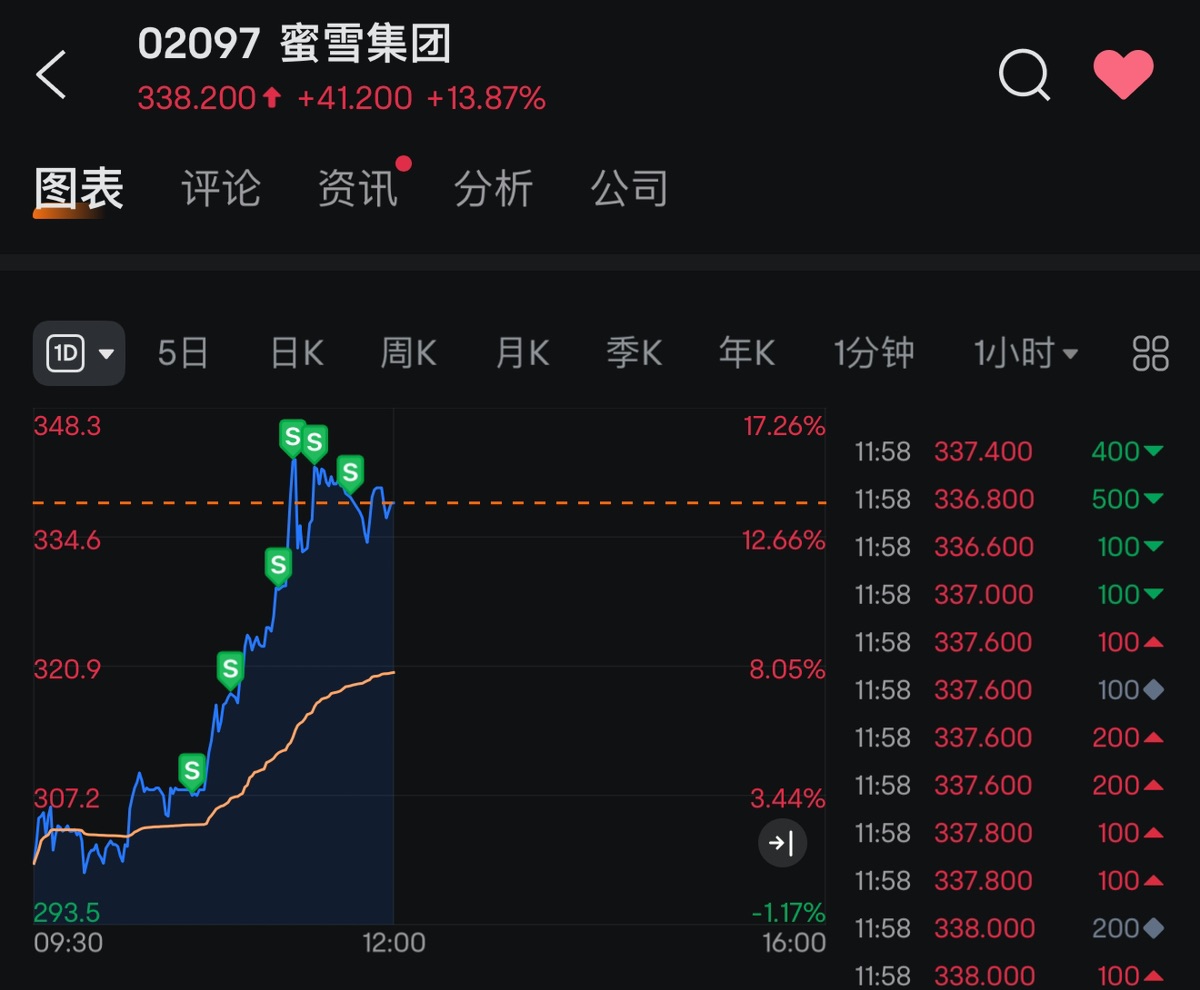Open the 资讯 tab
Viewport: 1200px width, 990px height.
(358, 189)
